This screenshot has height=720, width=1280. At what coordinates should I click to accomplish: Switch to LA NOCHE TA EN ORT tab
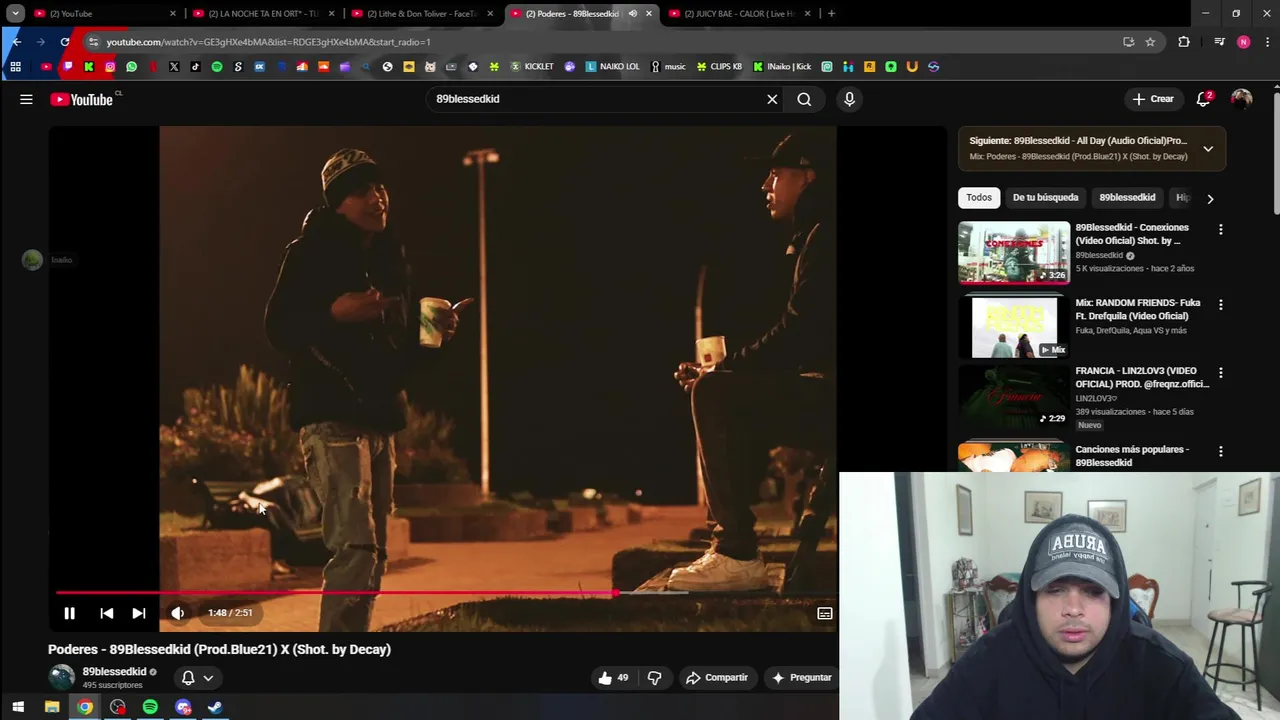coord(262,13)
